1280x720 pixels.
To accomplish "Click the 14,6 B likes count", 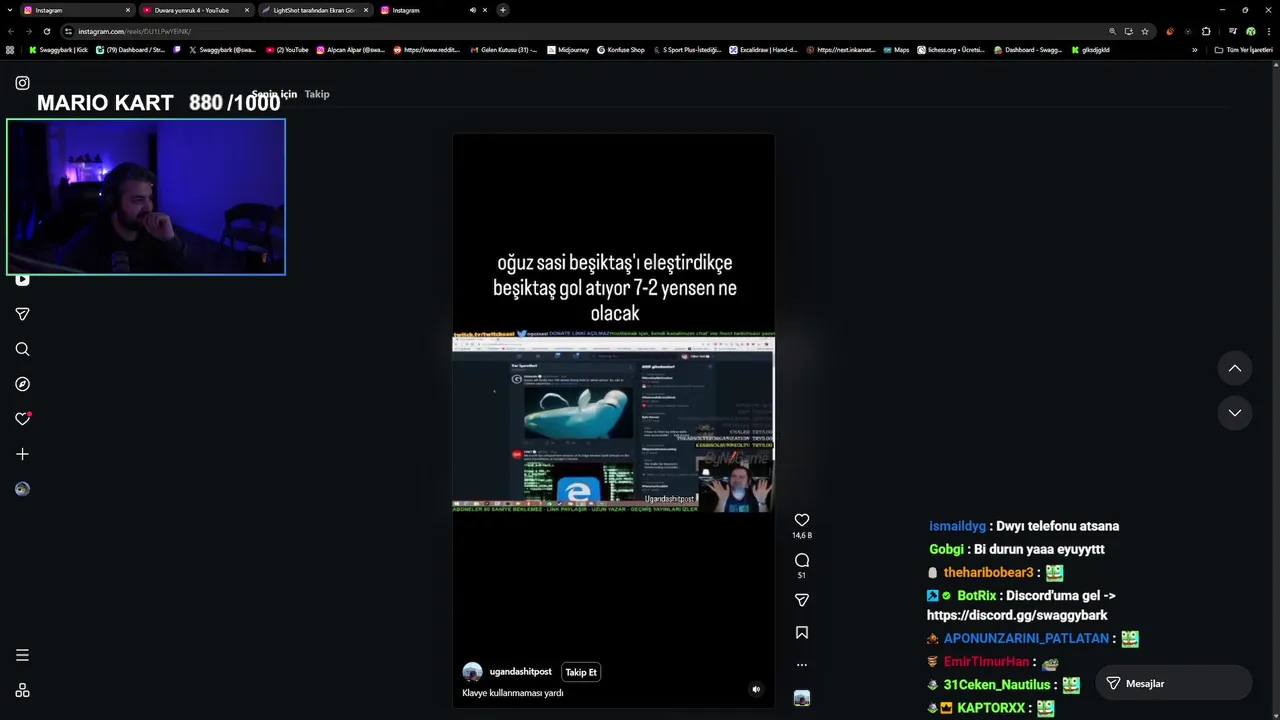I will pyautogui.click(x=801, y=536).
